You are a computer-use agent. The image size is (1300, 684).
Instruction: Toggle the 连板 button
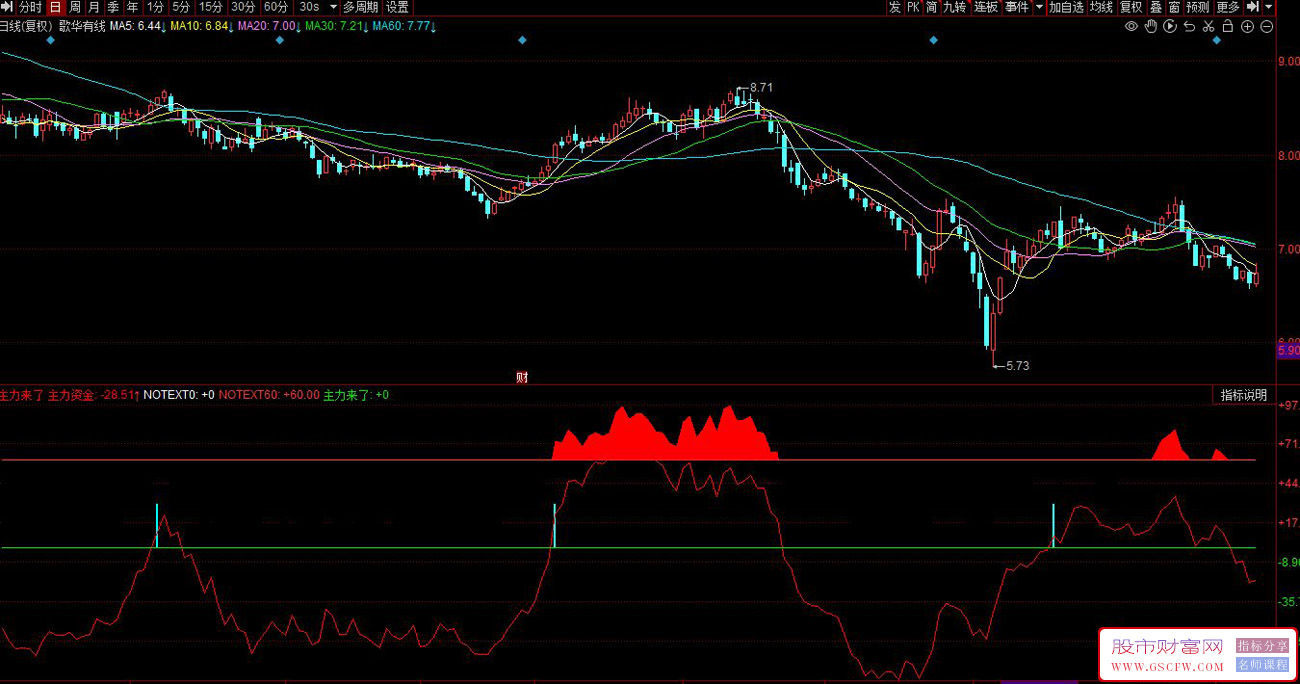pyautogui.click(x=986, y=7)
